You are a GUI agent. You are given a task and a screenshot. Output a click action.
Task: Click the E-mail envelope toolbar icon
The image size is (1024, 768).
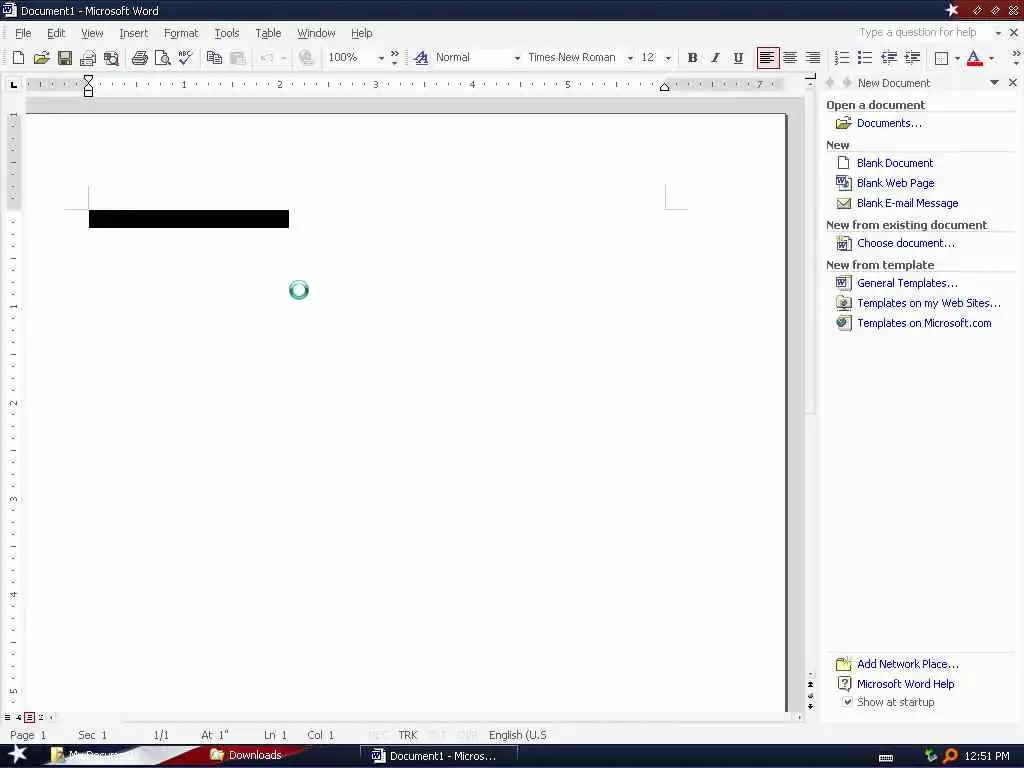click(88, 58)
